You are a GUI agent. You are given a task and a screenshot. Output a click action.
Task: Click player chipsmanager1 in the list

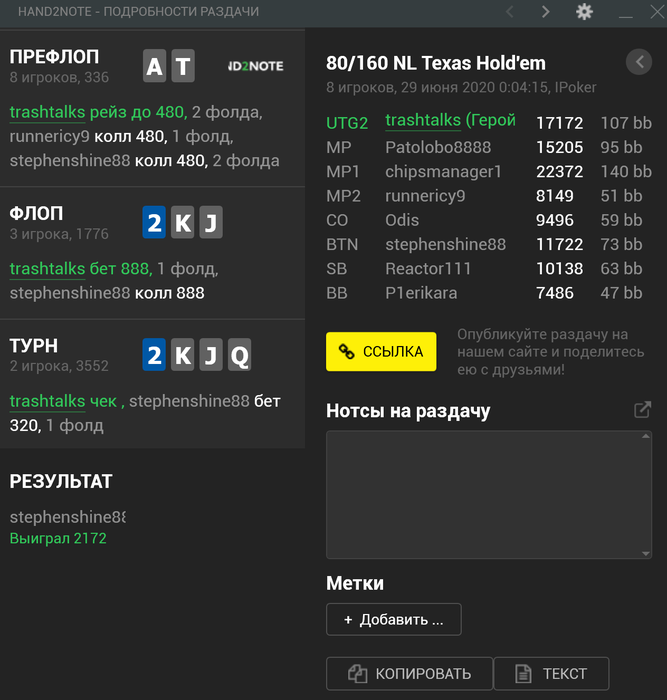coord(443,171)
